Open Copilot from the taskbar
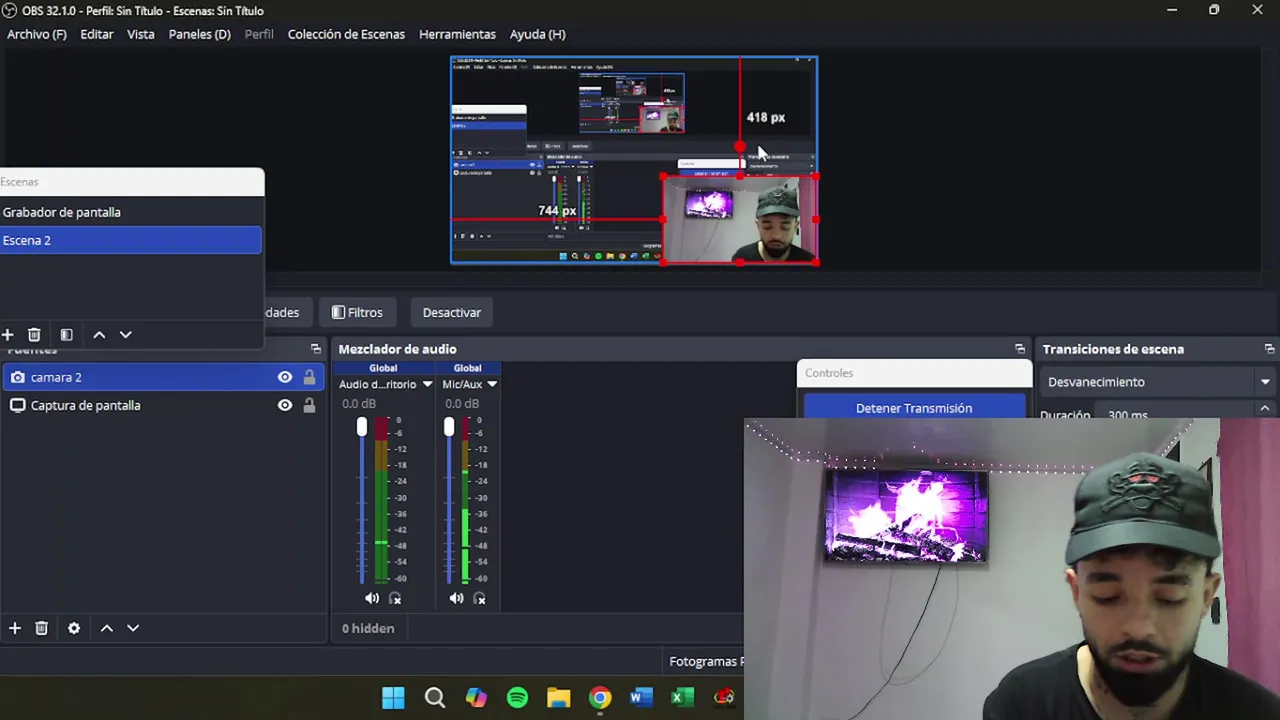The height and width of the screenshot is (720, 1280). [x=476, y=697]
